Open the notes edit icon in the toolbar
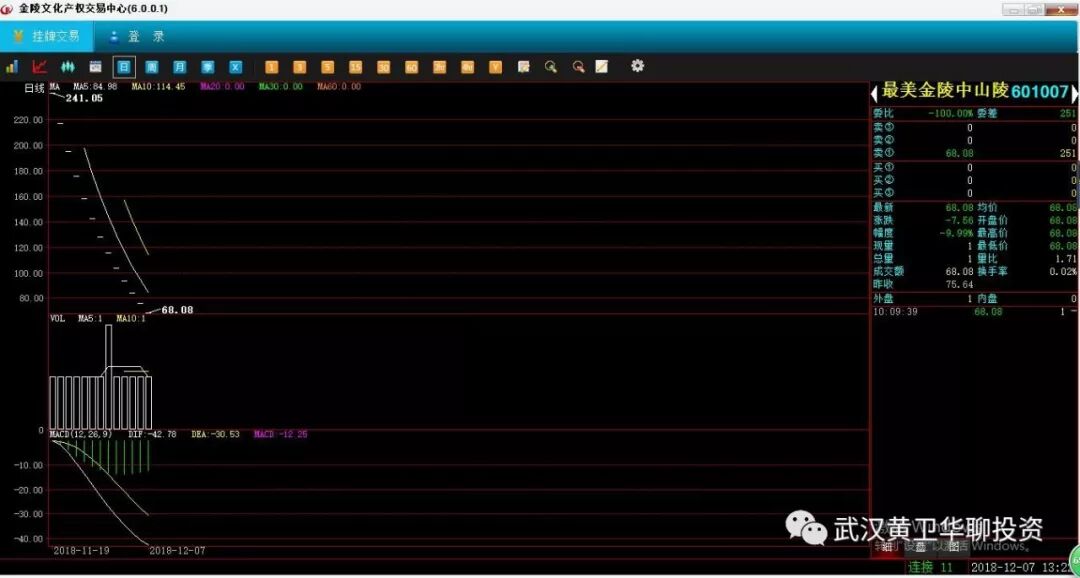Screen dimensions: 1080x578 pyautogui.click(x=523, y=67)
